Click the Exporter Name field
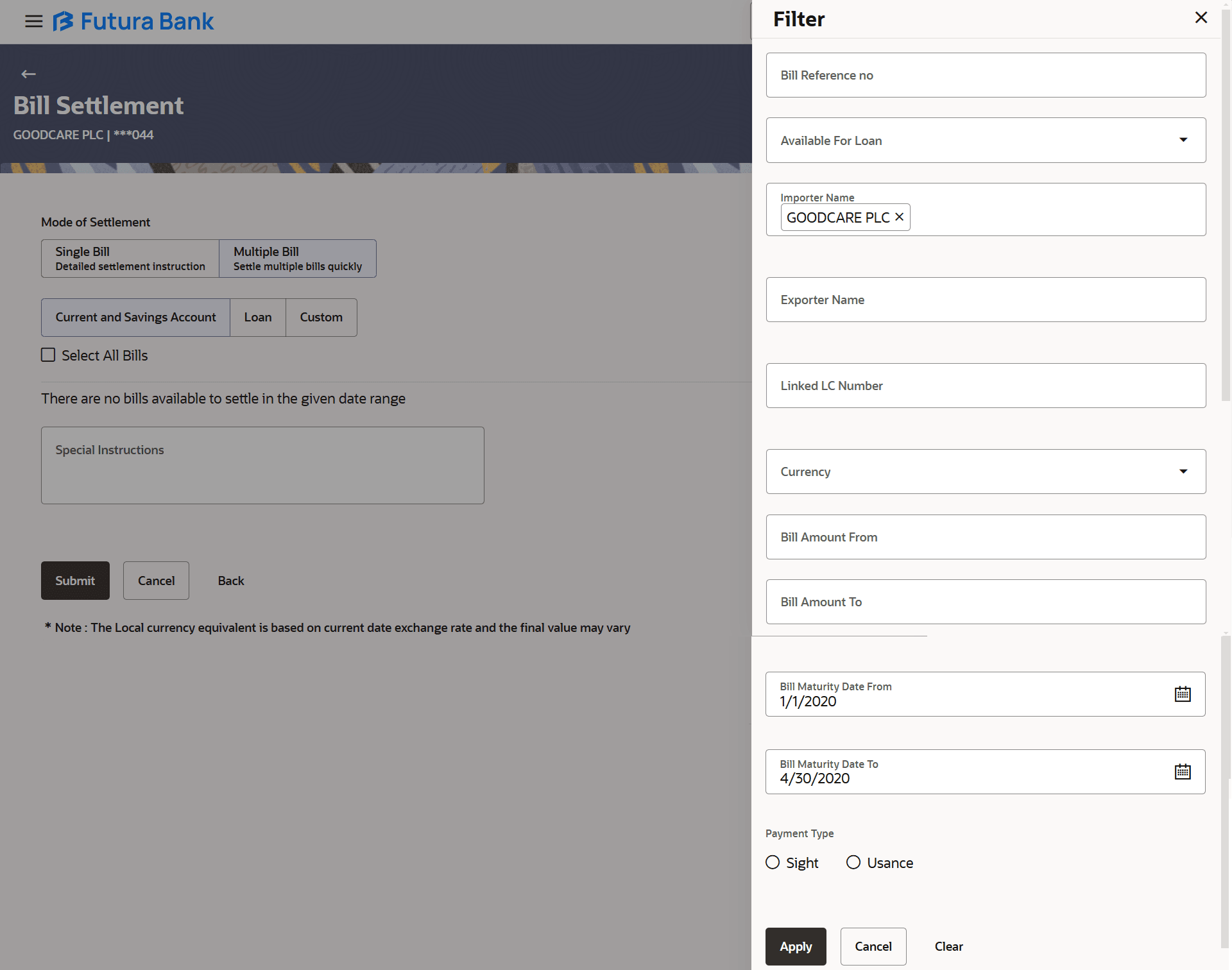Screen dimensions: 1232x970 click(x=986, y=300)
